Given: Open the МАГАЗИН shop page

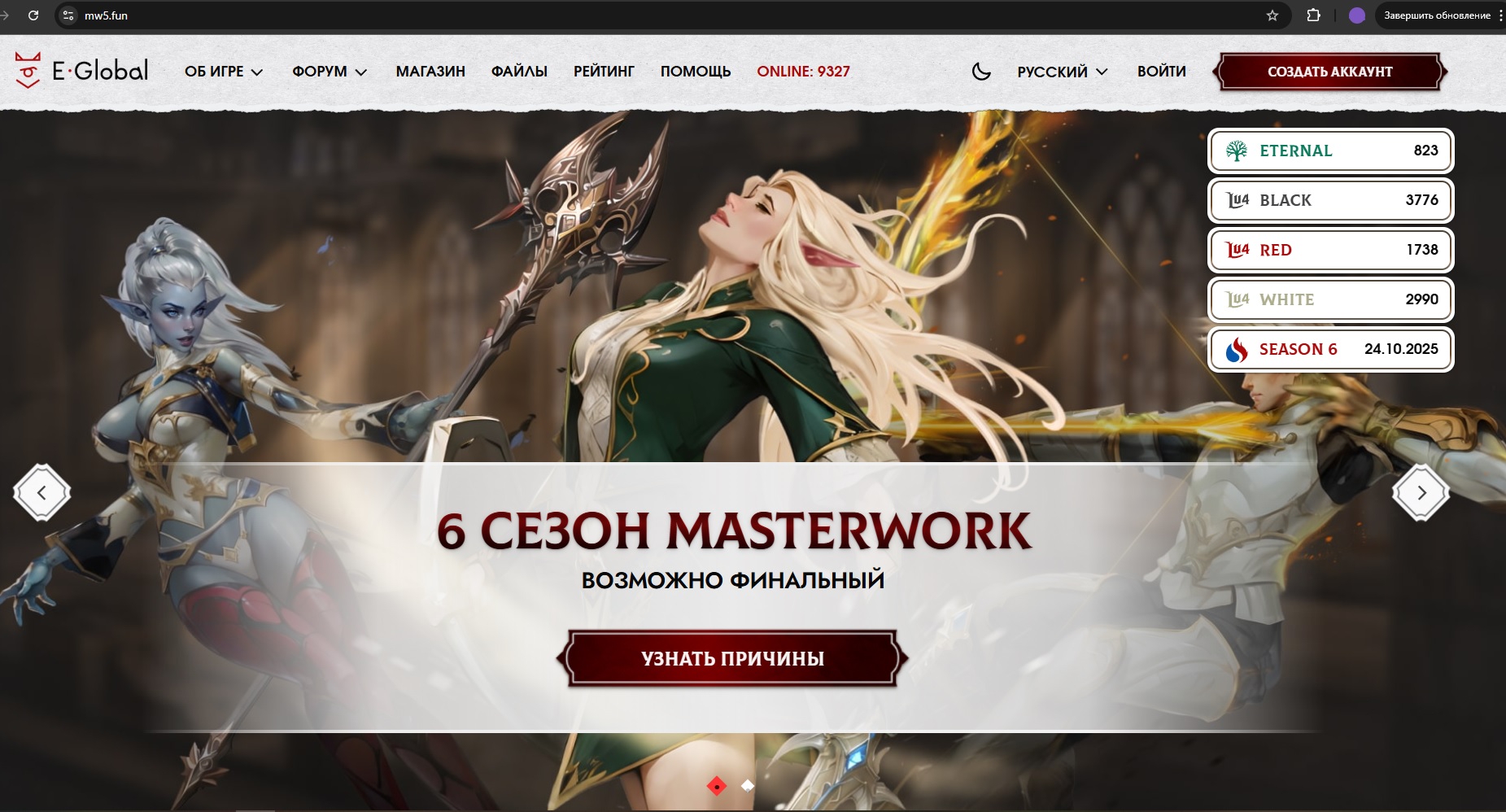Looking at the screenshot, I should [430, 72].
